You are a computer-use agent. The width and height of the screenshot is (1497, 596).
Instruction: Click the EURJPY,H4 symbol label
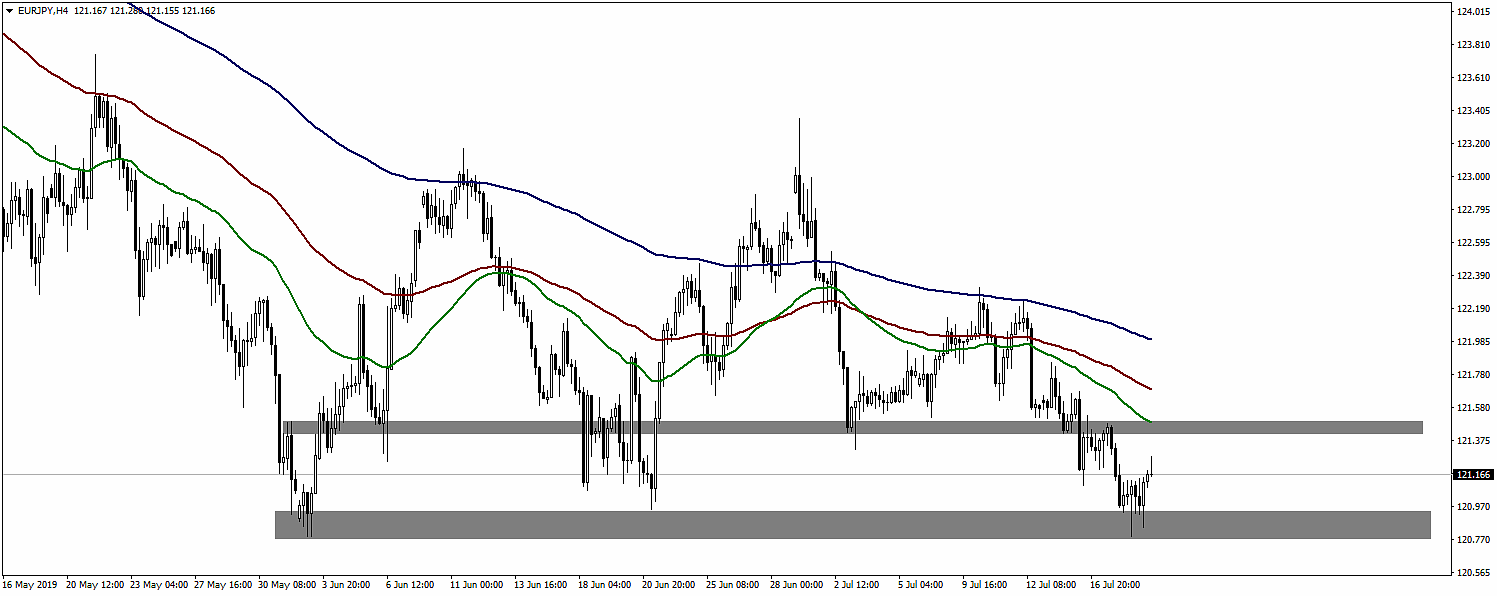pyautogui.click(x=43, y=11)
